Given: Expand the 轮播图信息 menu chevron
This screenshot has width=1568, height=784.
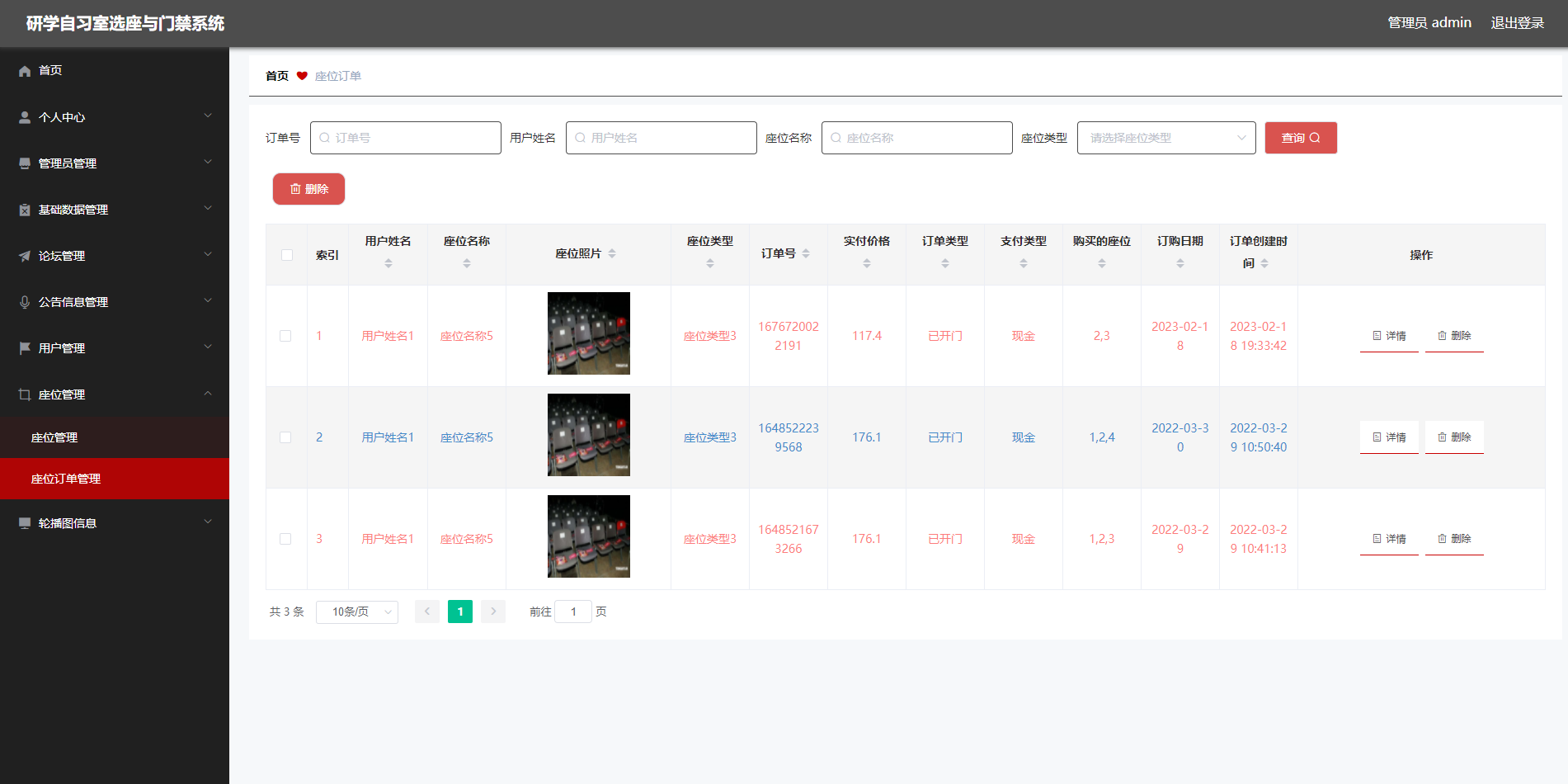Looking at the screenshot, I should tap(208, 522).
